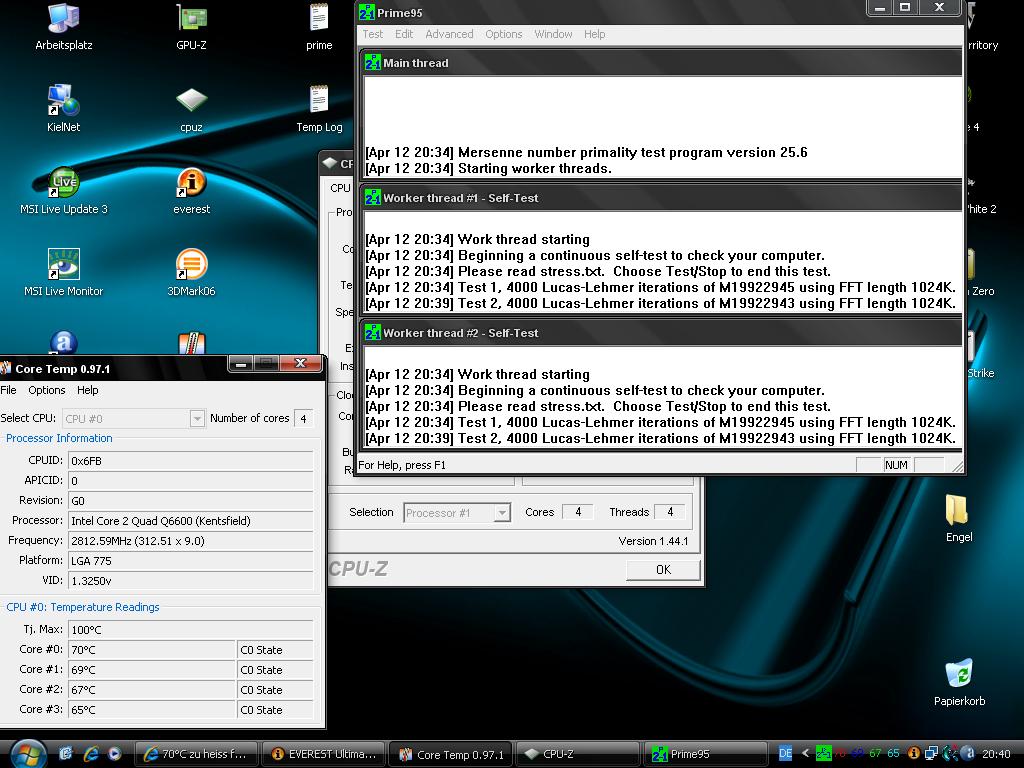This screenshot has width=1024, height=768.
Task: Click Core #0 temperature 70°C
Action: click(152, 650)
